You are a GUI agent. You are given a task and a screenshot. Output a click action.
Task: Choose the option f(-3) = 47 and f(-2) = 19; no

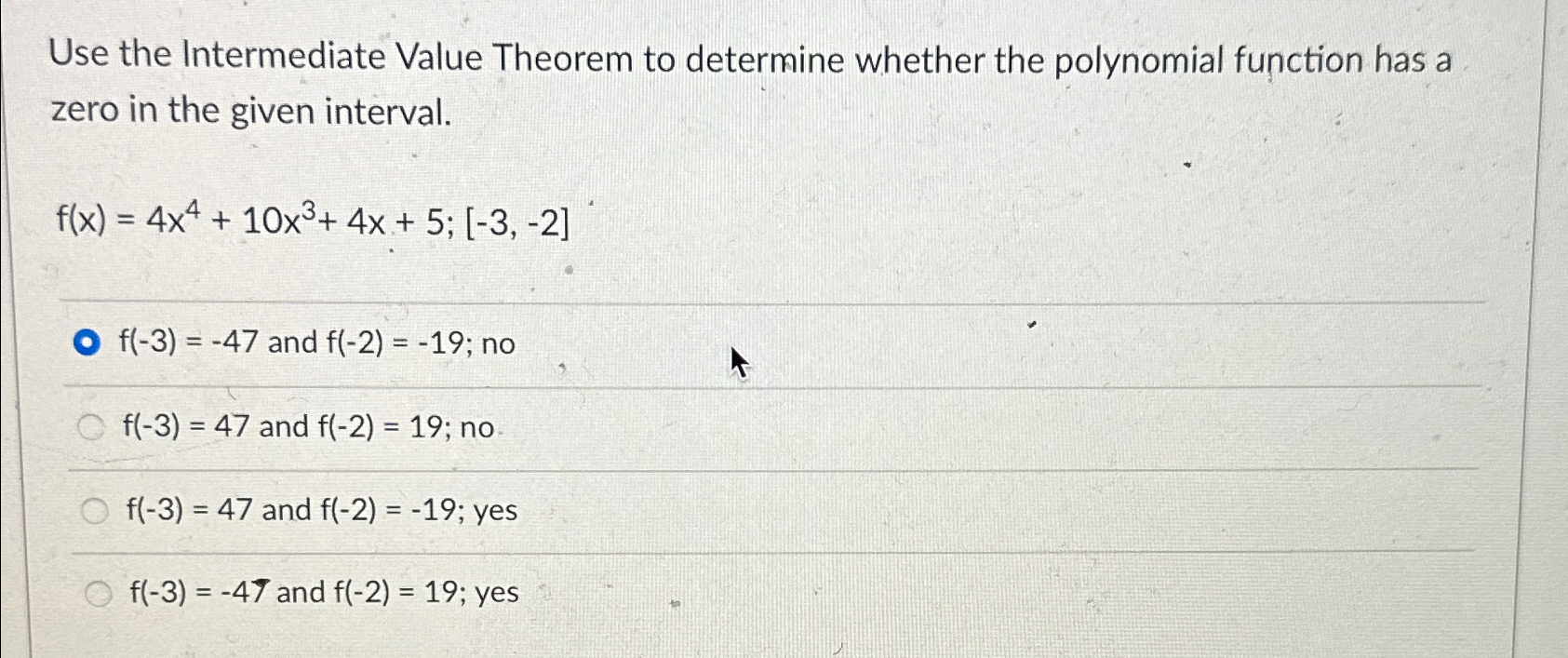tap(93, 427)
